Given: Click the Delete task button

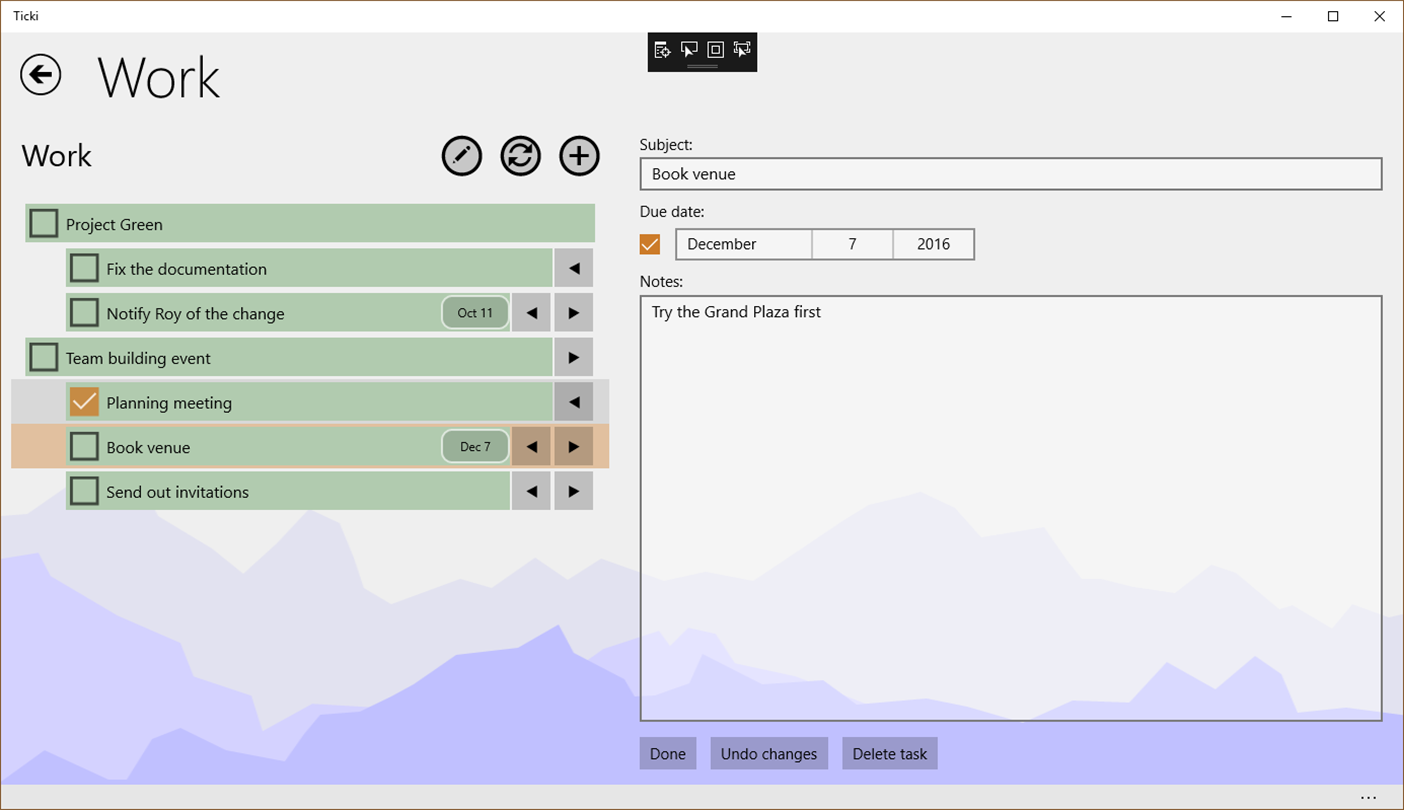Looking at the screenshot, I should coord(890,754).
